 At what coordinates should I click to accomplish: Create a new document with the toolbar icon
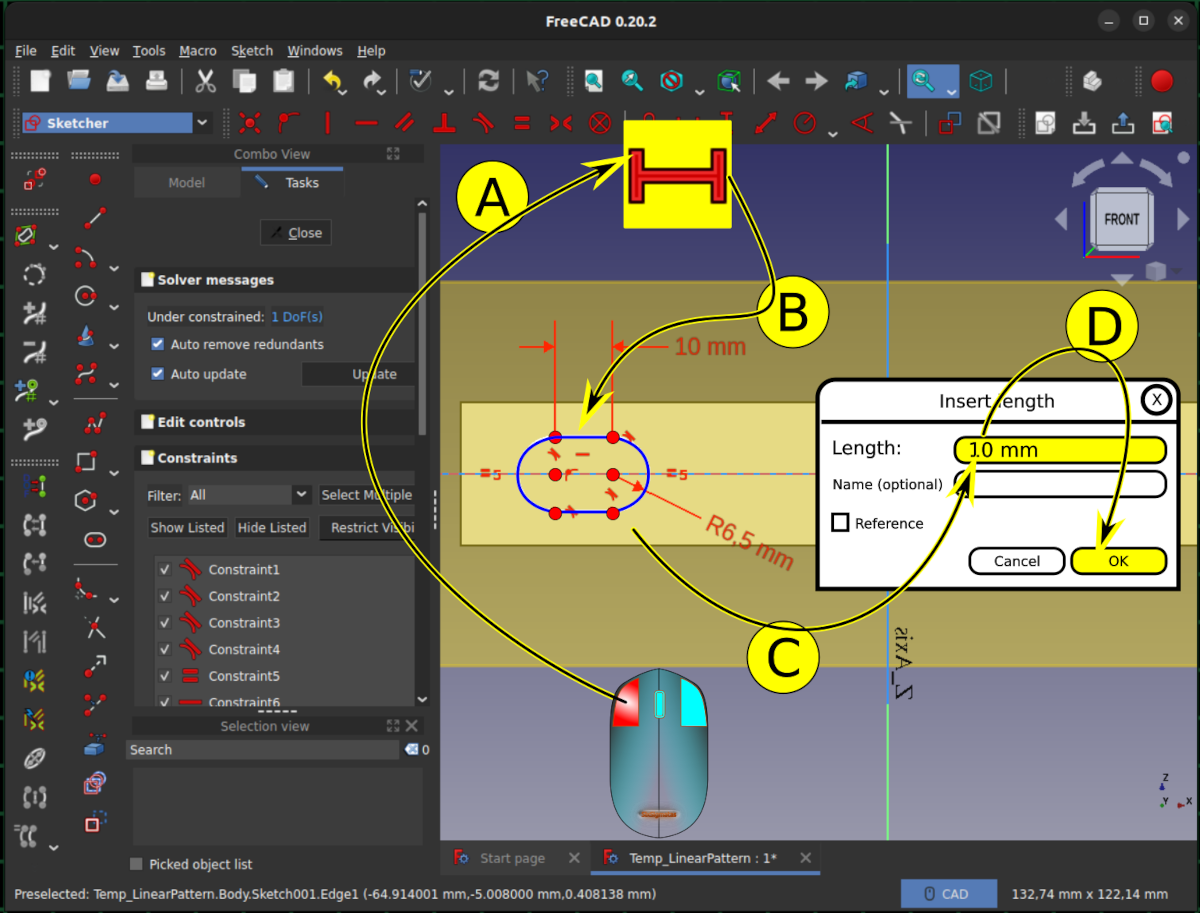[x=40, y=81]
